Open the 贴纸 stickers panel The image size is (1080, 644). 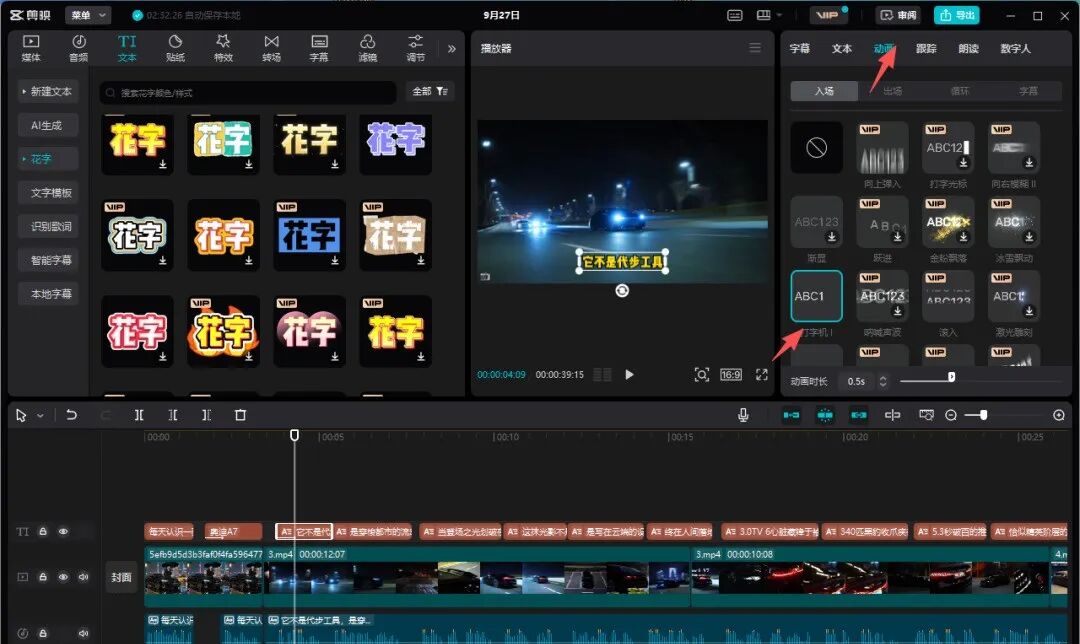(x=175, y=47)
